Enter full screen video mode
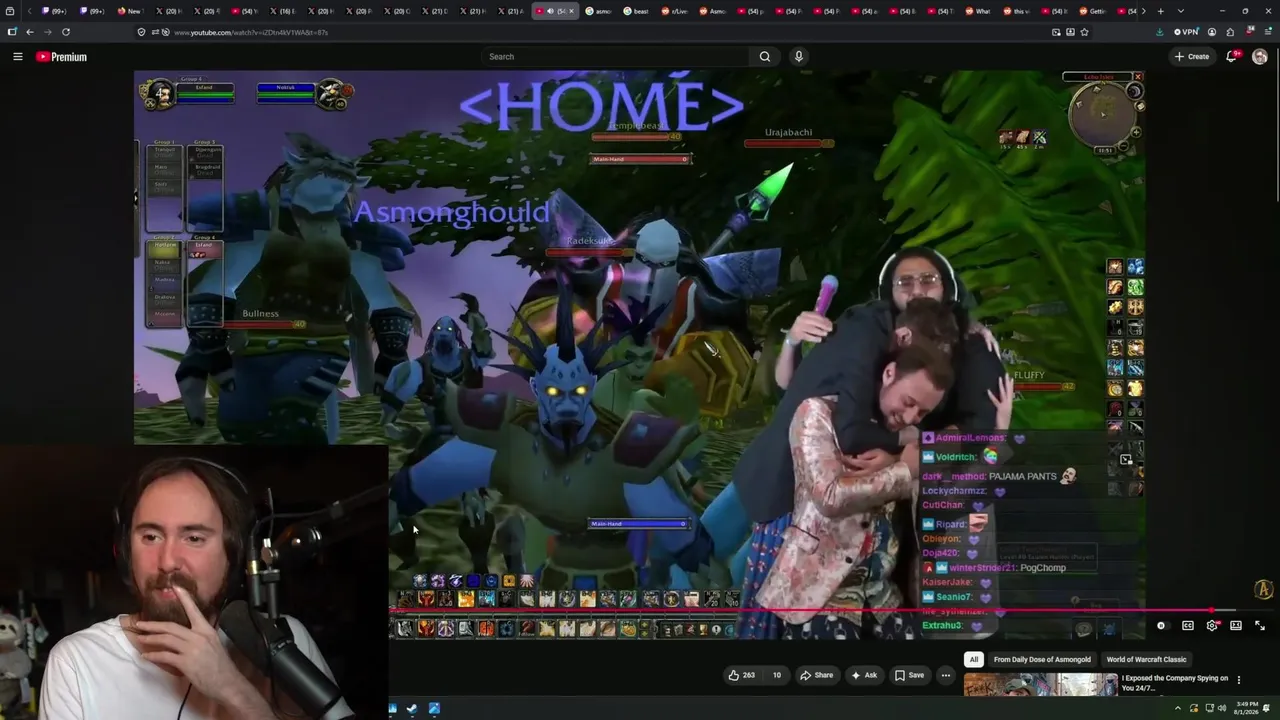Image resolution: width=1280 pixels, height=720 pixels. click(1260, 626)
